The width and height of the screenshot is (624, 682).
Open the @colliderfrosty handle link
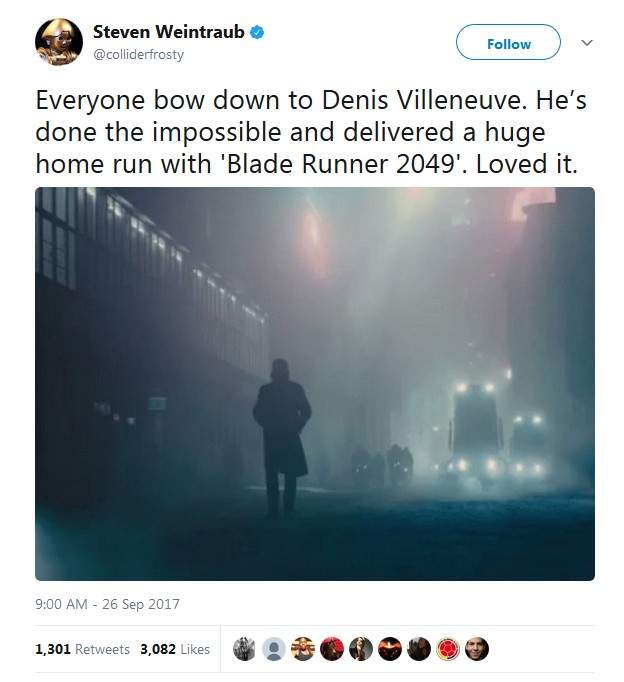[x=138, y=54]
